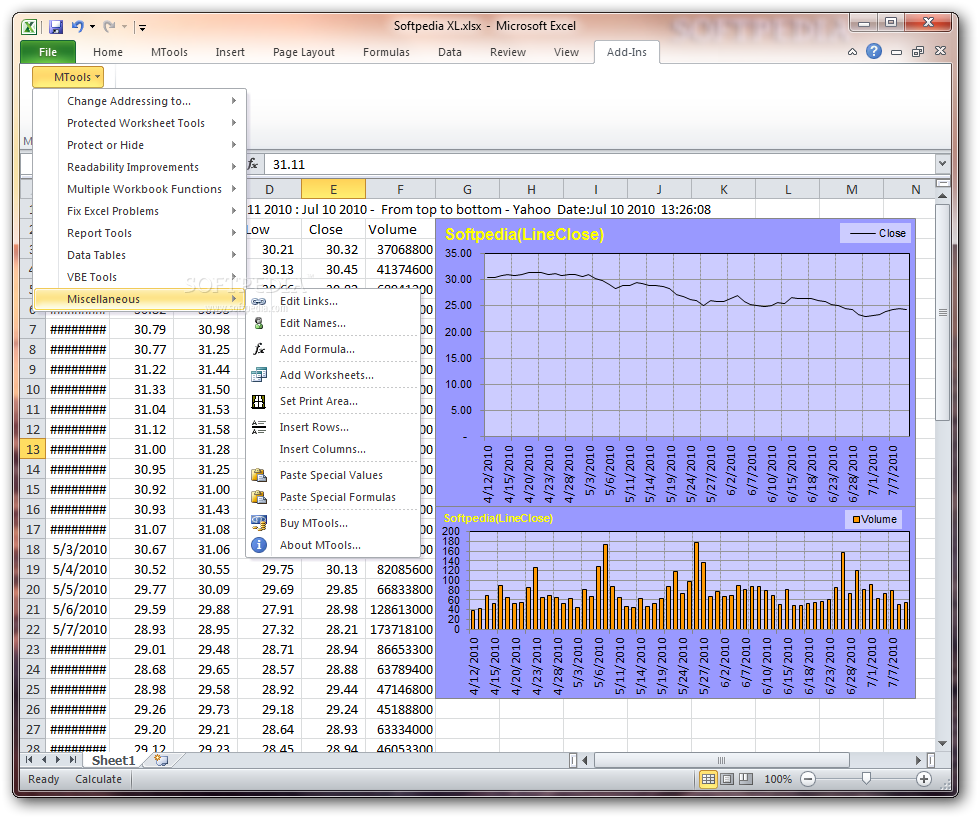Switch to the Formulas ribbon tab
Viewport: 979px width, 818px height.
(386, 52)
